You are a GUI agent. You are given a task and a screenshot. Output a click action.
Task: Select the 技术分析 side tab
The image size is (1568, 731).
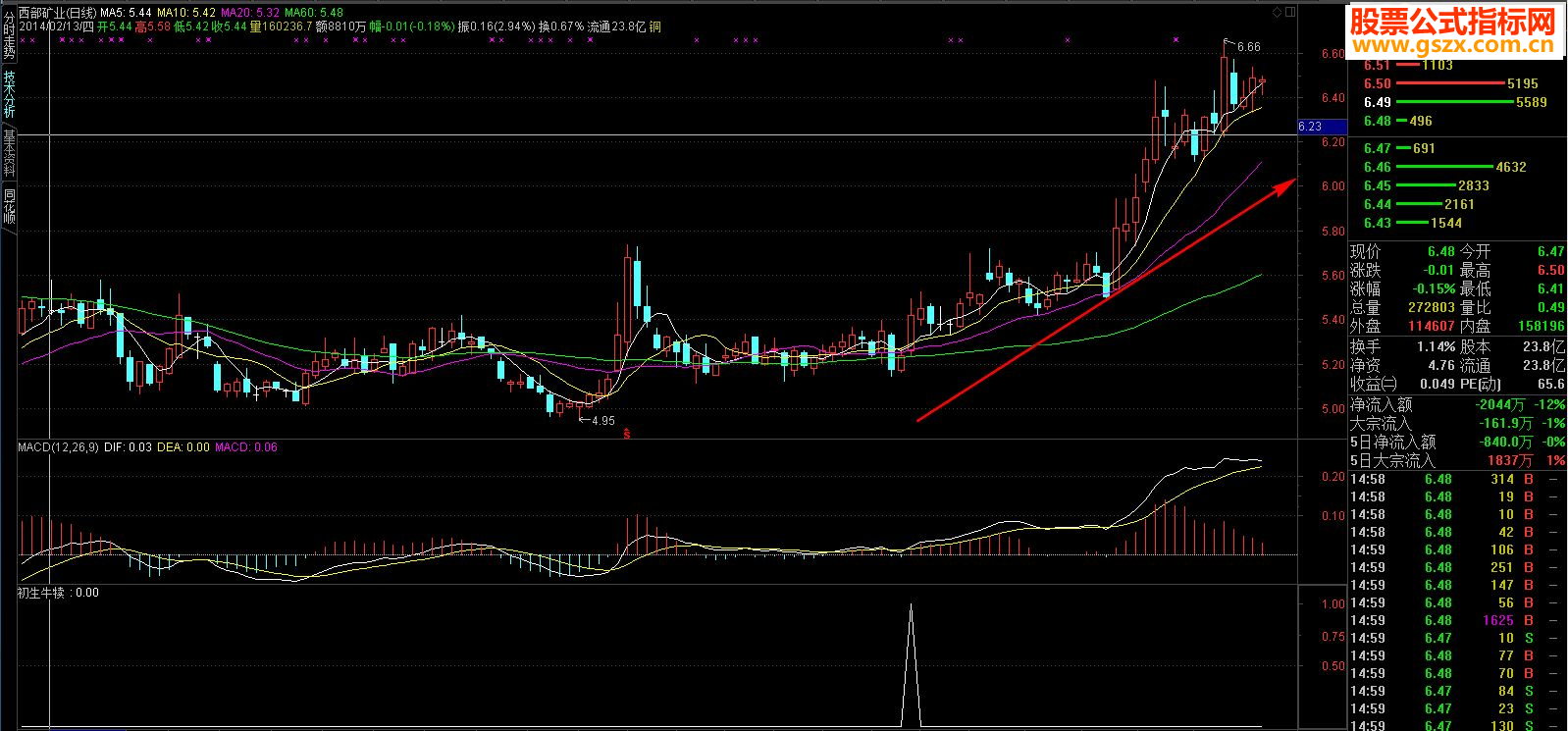pos(9,94)
